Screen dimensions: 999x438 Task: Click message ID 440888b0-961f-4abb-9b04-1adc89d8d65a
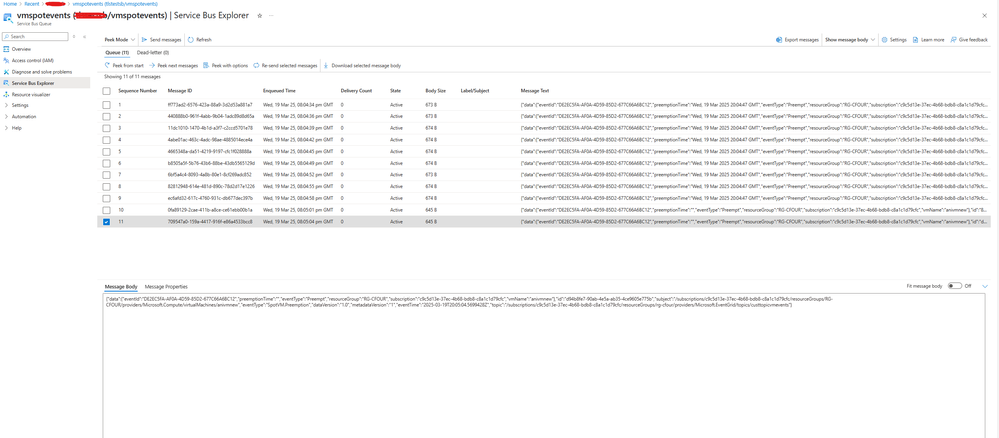click(211, 116)
